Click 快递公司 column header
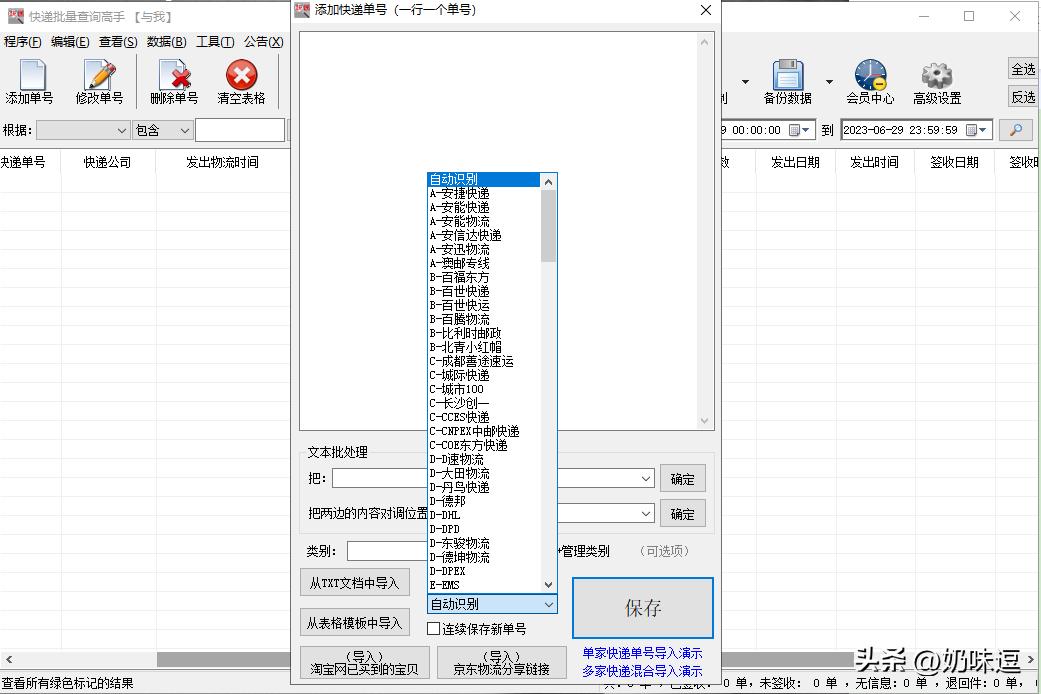The width and height of the screenshot is (1041, 694). point(108,162)
